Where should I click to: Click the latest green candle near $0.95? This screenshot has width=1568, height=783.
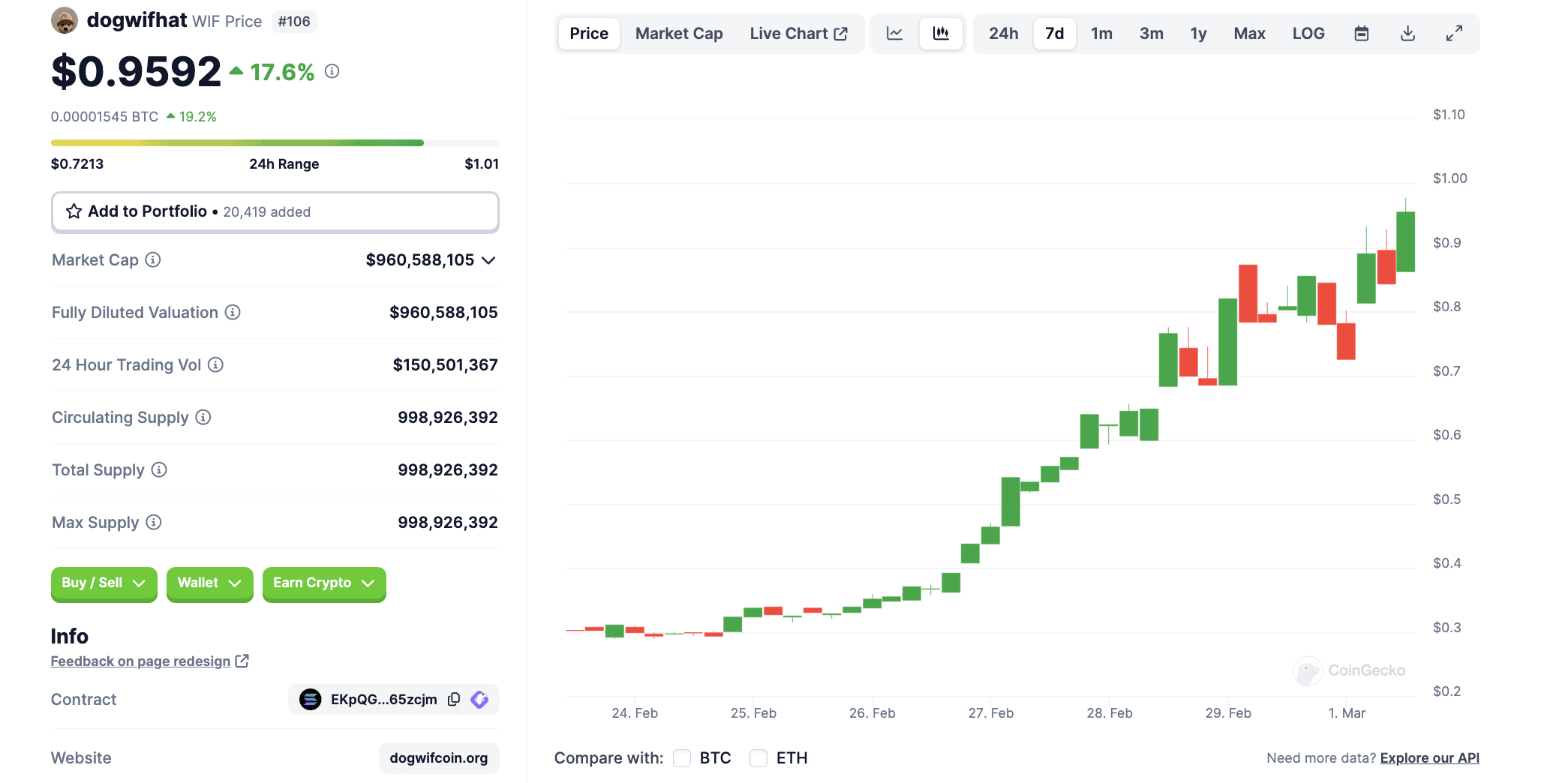click(1405, 241)
